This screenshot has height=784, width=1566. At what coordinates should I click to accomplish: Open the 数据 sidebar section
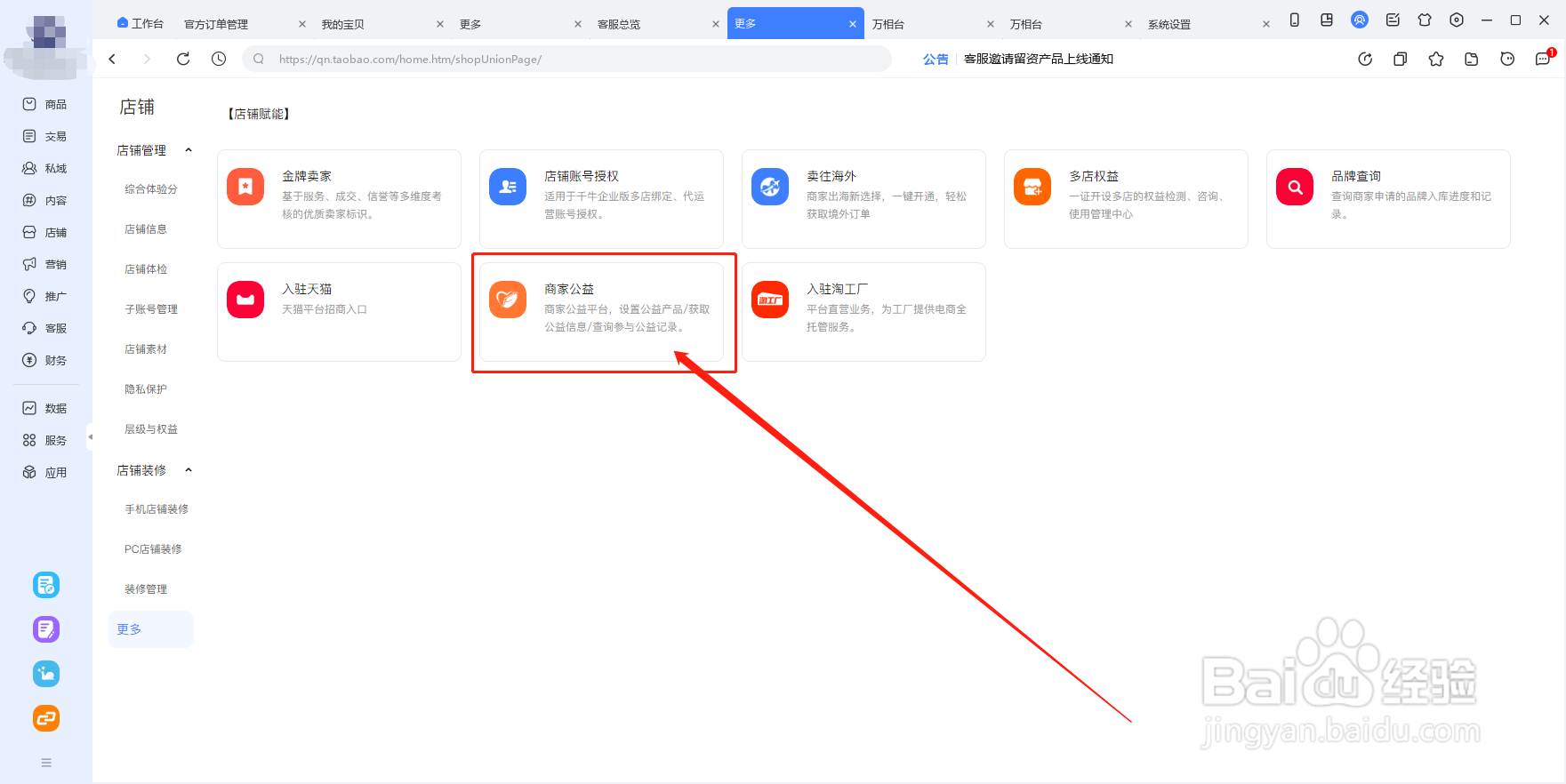[44, 408]
